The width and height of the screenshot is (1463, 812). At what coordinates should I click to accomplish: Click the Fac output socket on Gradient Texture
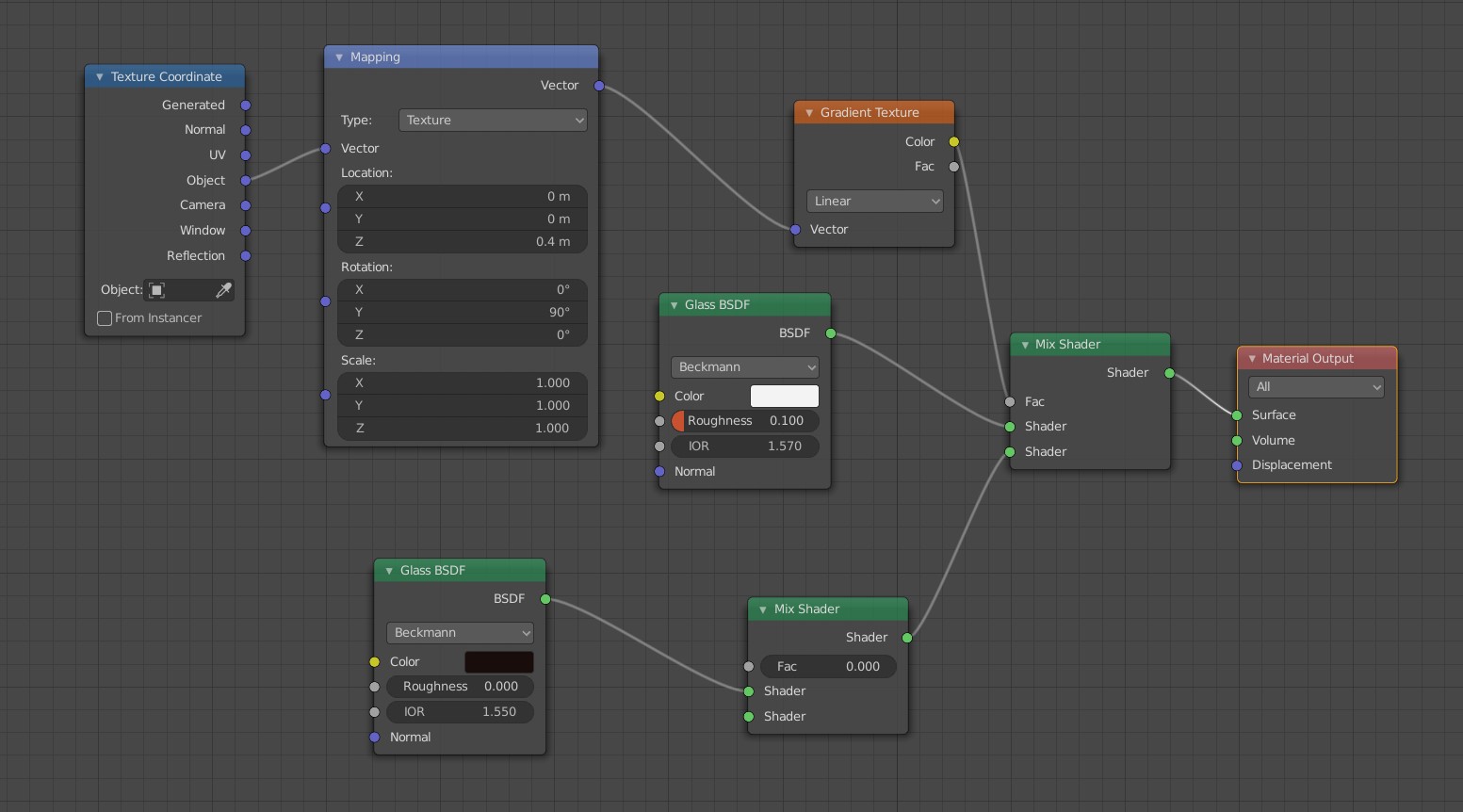(x=954, y=167)
